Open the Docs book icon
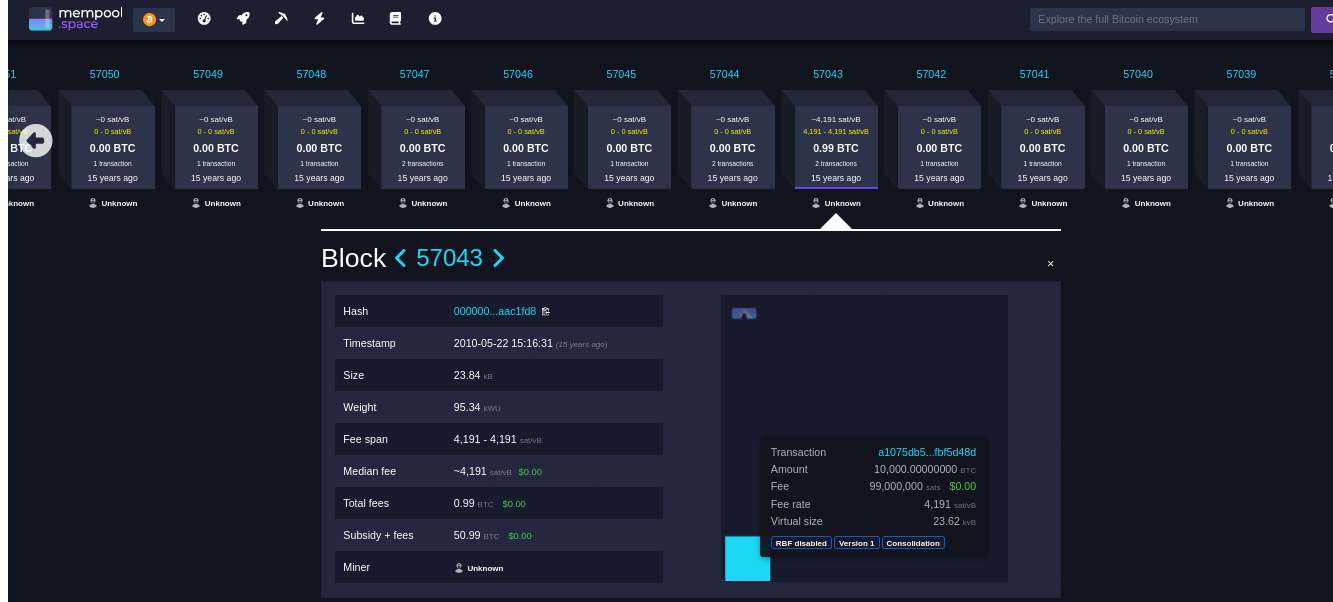This screenshot has width=1333, height=602. click(395, 19)
